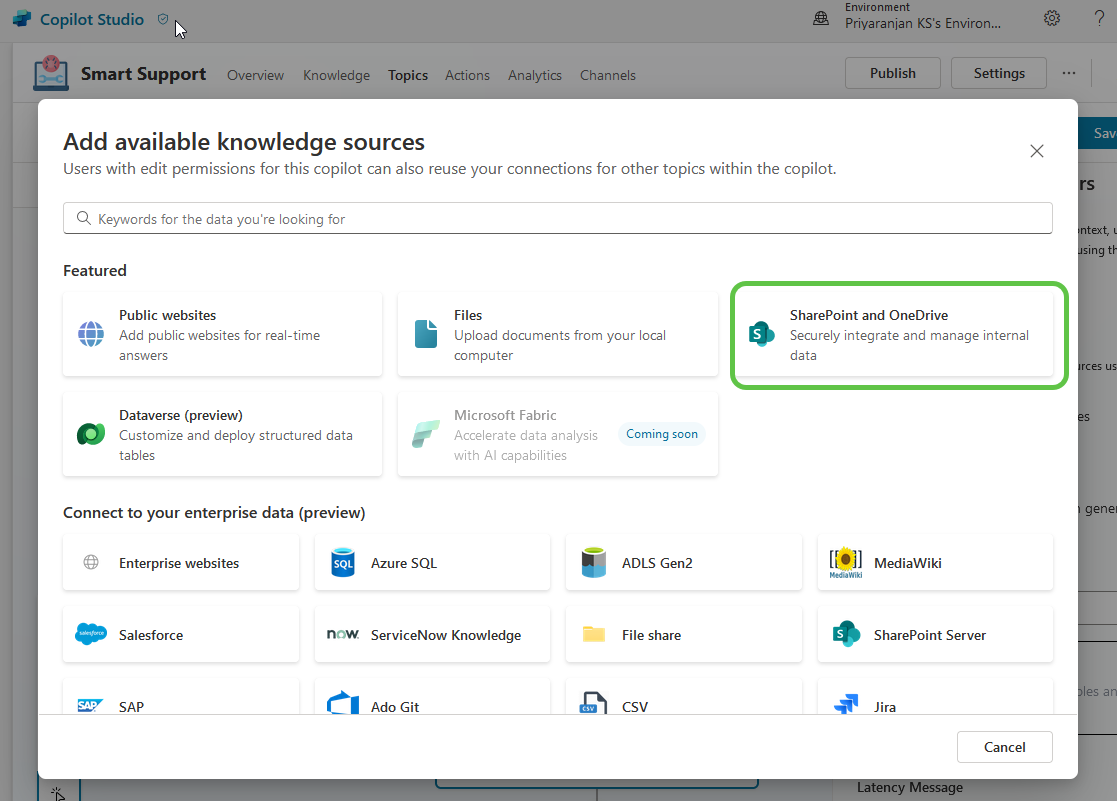The width and height of the screenshot is (1117, 801).
Task: Open the Analytics tab
Action: click(x=534, y=75)
